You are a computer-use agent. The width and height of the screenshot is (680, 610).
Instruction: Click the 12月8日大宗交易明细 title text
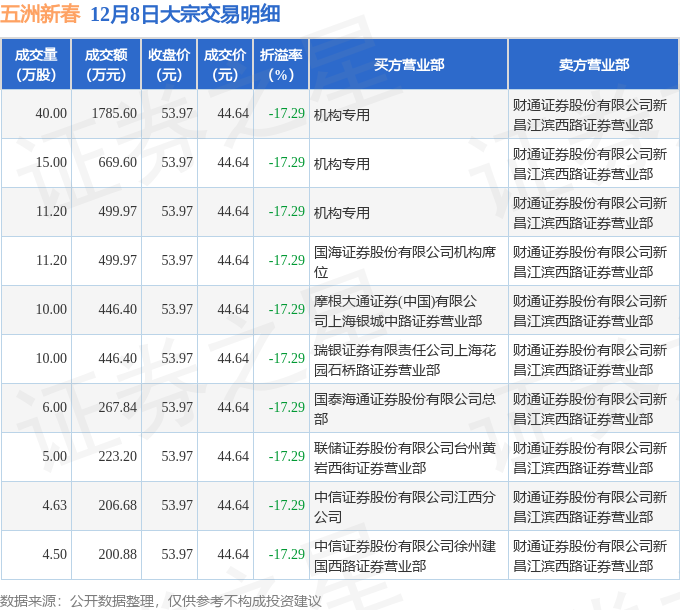(x=185, y=14)
